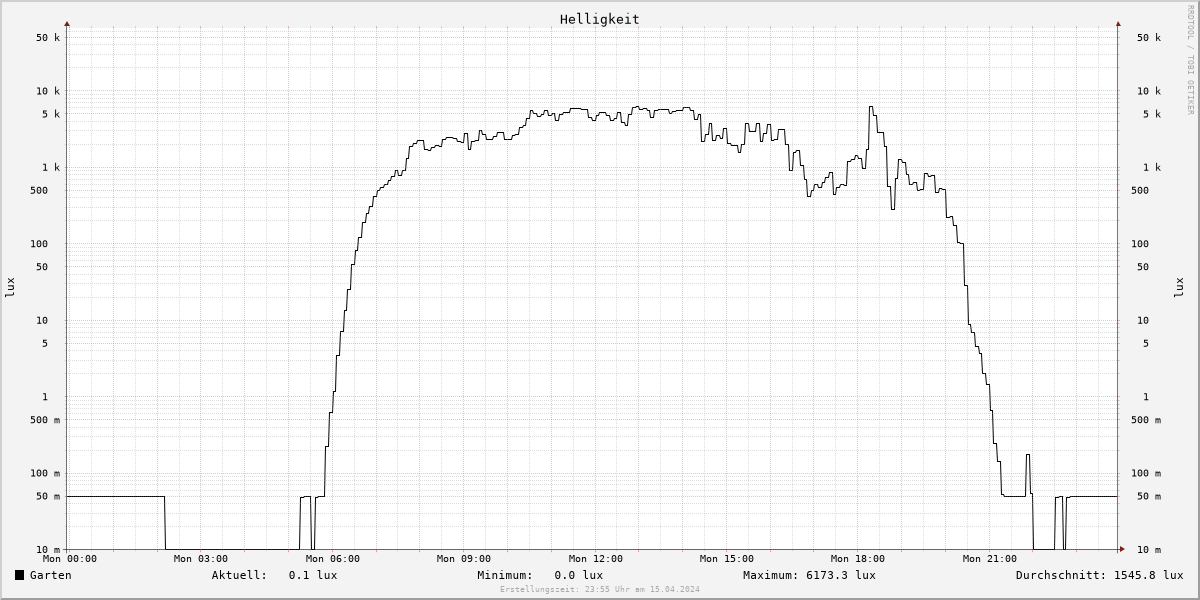Screen dimensions: 1200x600
Task: Pick the "Mon 09:00" time axis label
Action: (464, 559)
